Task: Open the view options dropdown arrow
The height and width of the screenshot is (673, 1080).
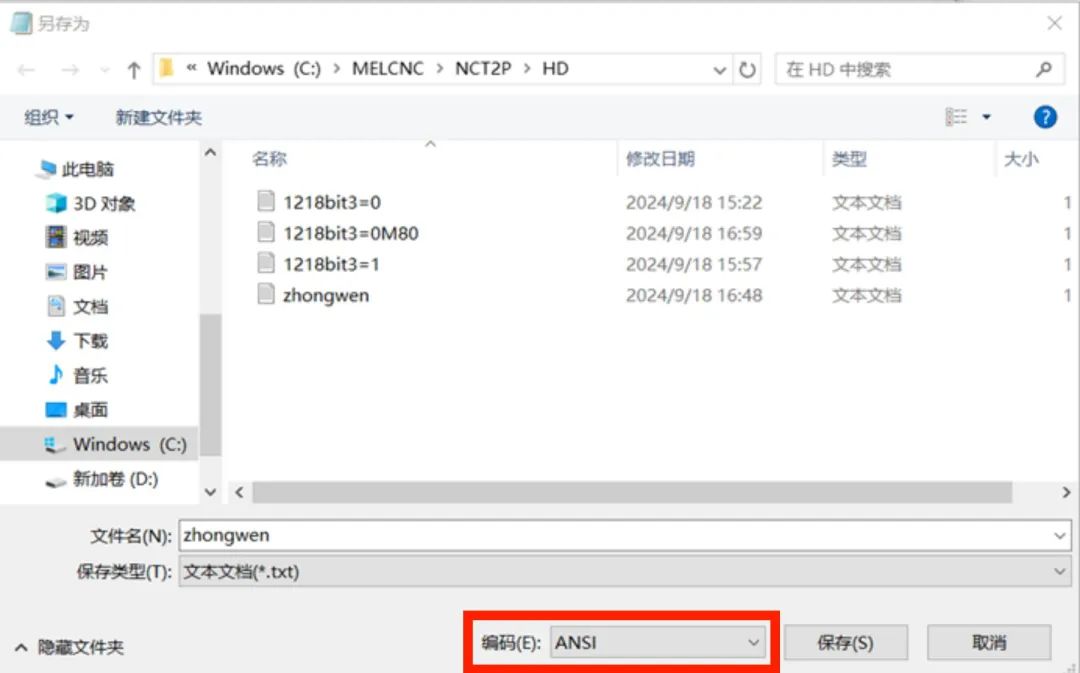Action: coord(986,117)
